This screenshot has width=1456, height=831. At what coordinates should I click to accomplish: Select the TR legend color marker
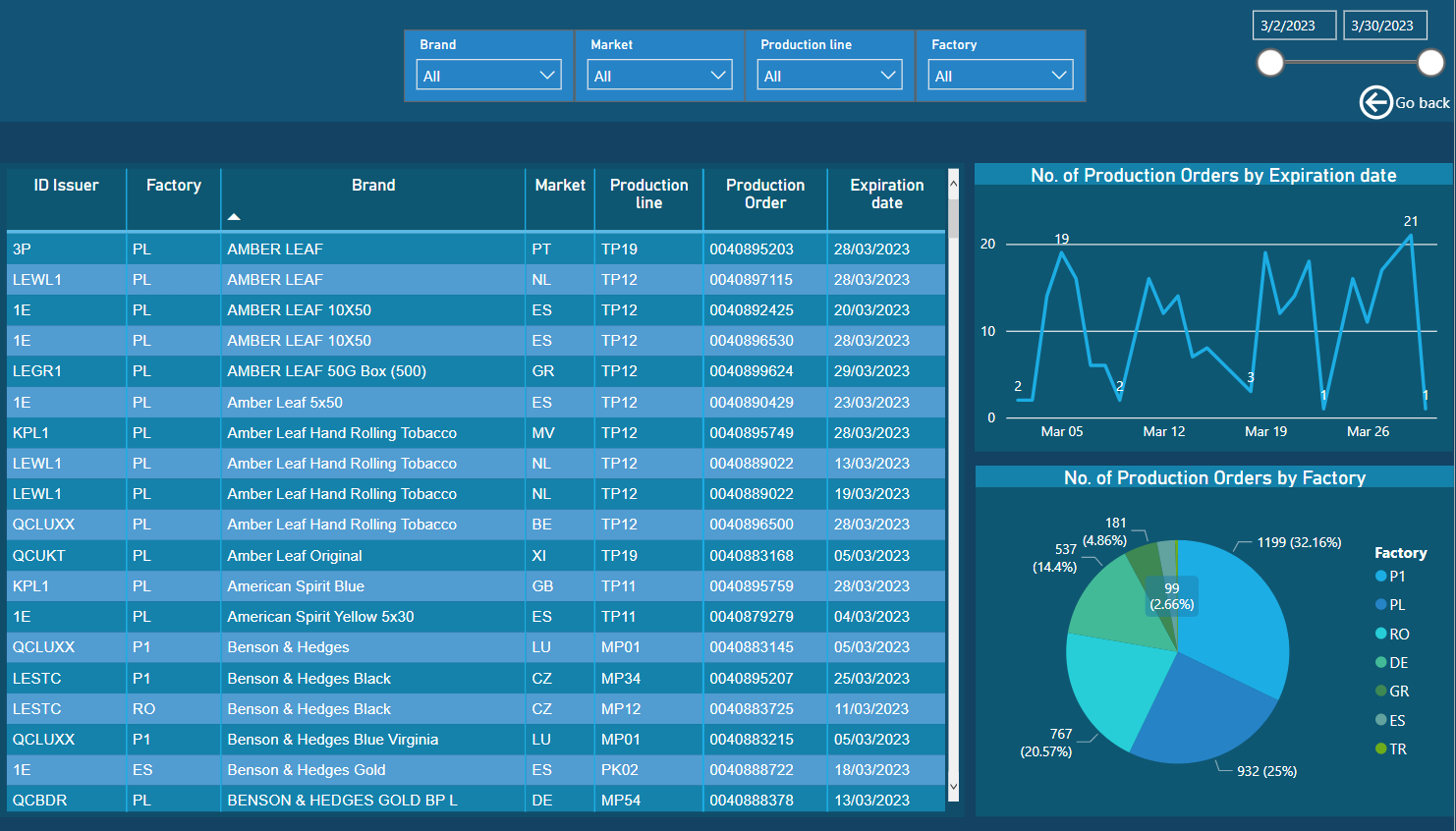click(1381, 749)
